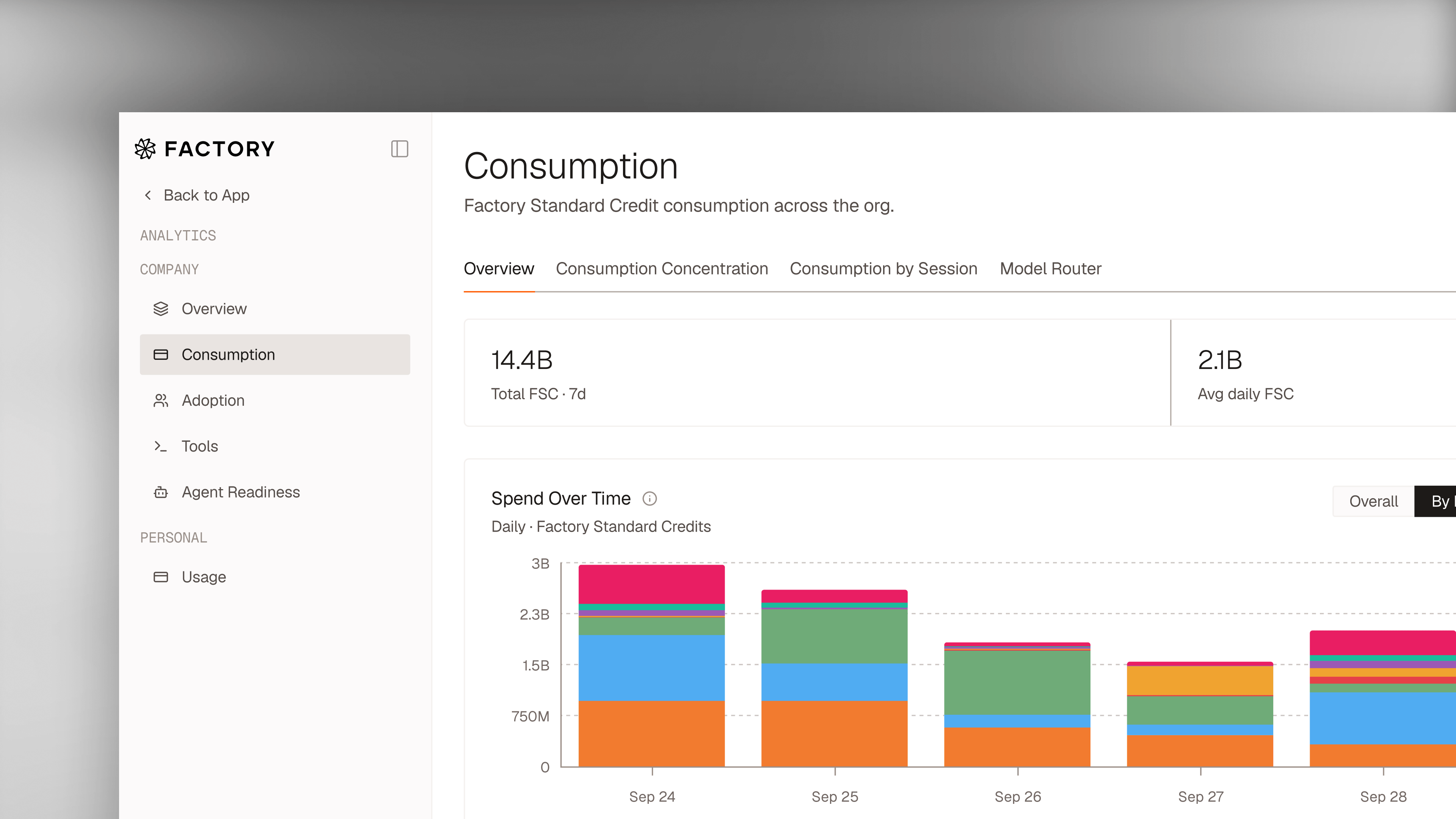Switch to the Overview tab

pyautogui.click(x=499, y=268)
